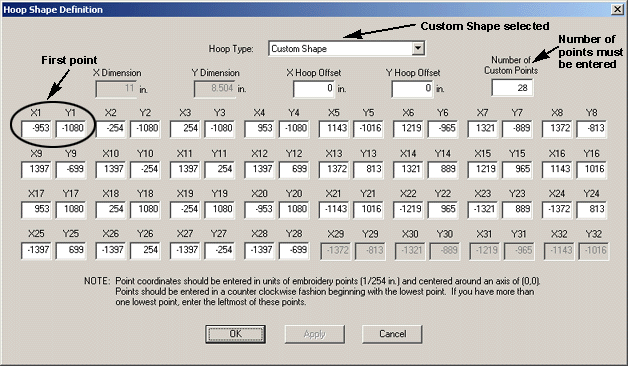Select the X11 coordinate field
The image size is (628, 366).
(x=185, y=170)
